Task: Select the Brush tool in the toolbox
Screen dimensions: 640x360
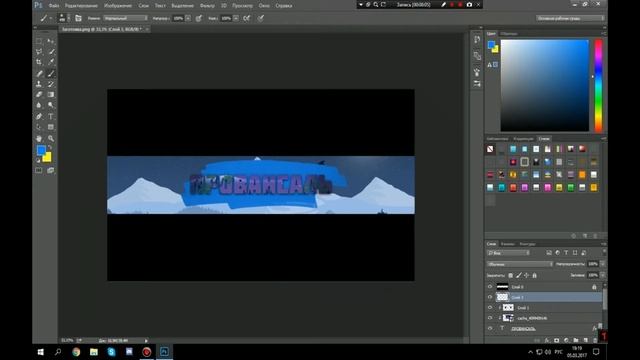Action: (x=51, y=74)
